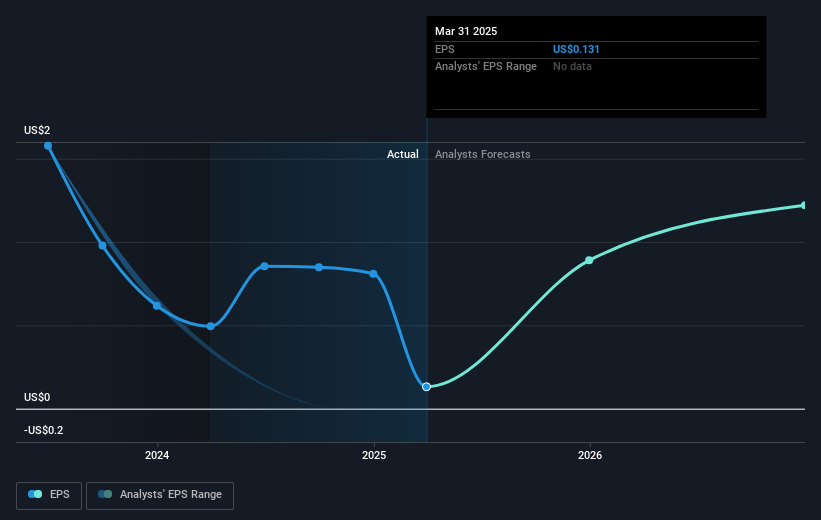Select the forecast point above 2026 label

[x=589, y=260]
